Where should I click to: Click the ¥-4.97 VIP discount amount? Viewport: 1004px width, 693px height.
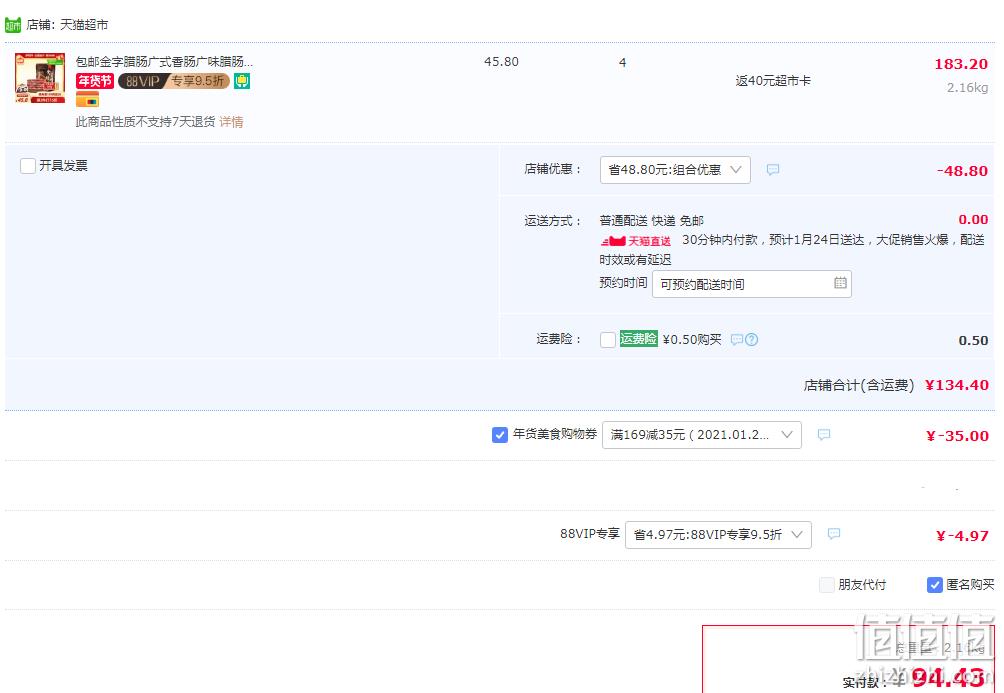click(x=962, y=536)
